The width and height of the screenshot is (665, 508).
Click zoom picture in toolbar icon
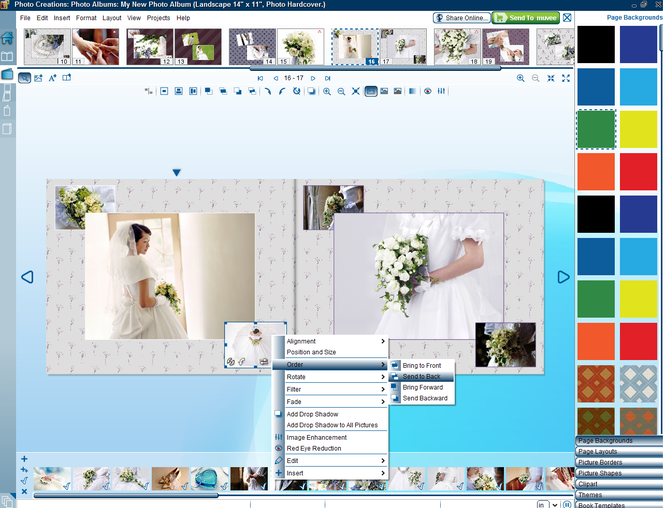(x=327, y=91)
